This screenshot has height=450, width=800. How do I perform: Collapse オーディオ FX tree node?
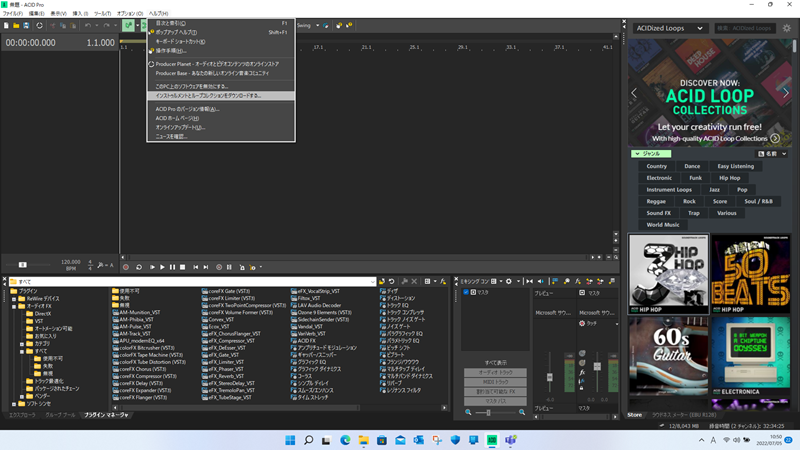[14, 307]
